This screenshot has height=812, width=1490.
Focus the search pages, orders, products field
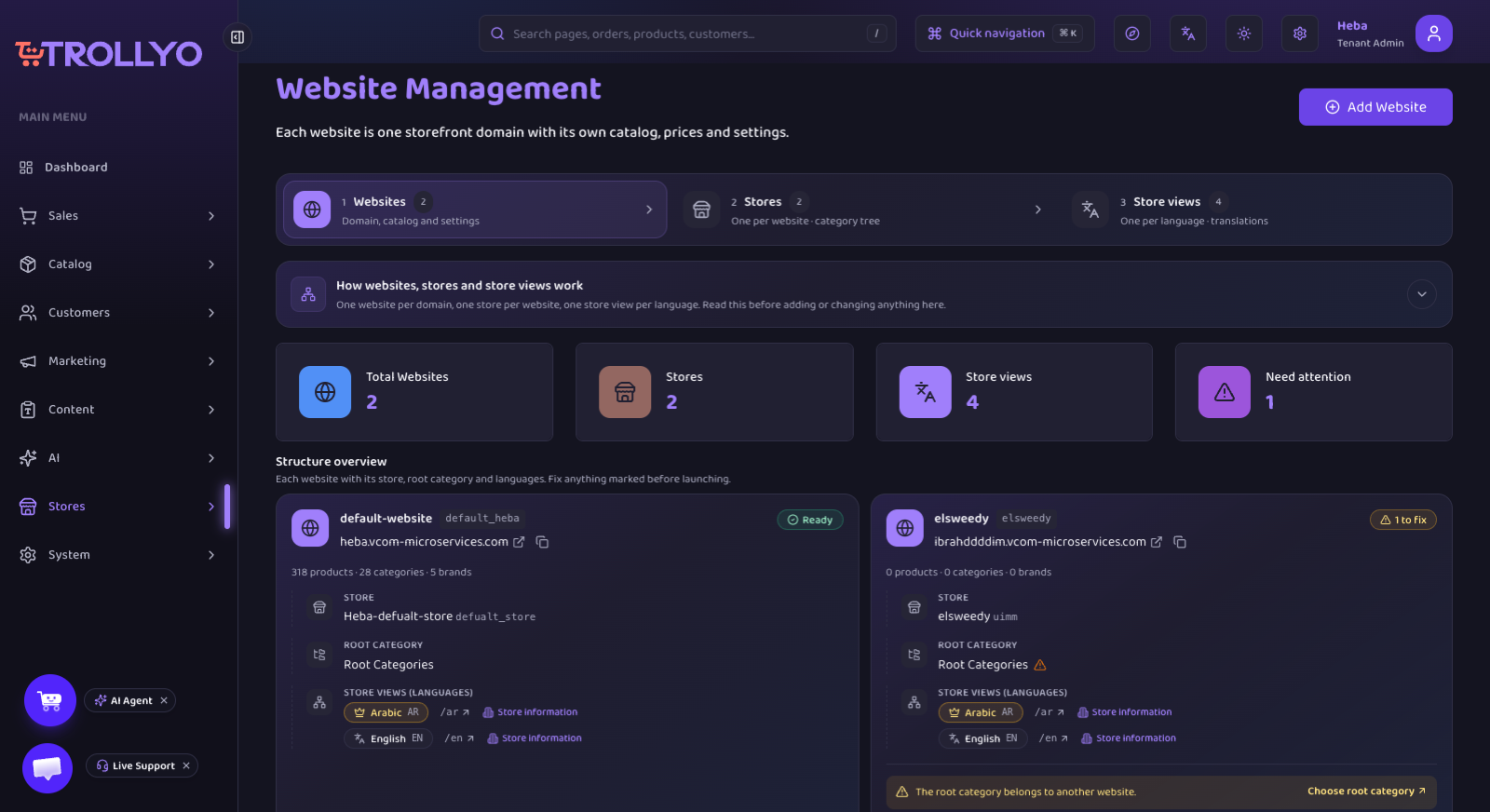coord(687,34)
